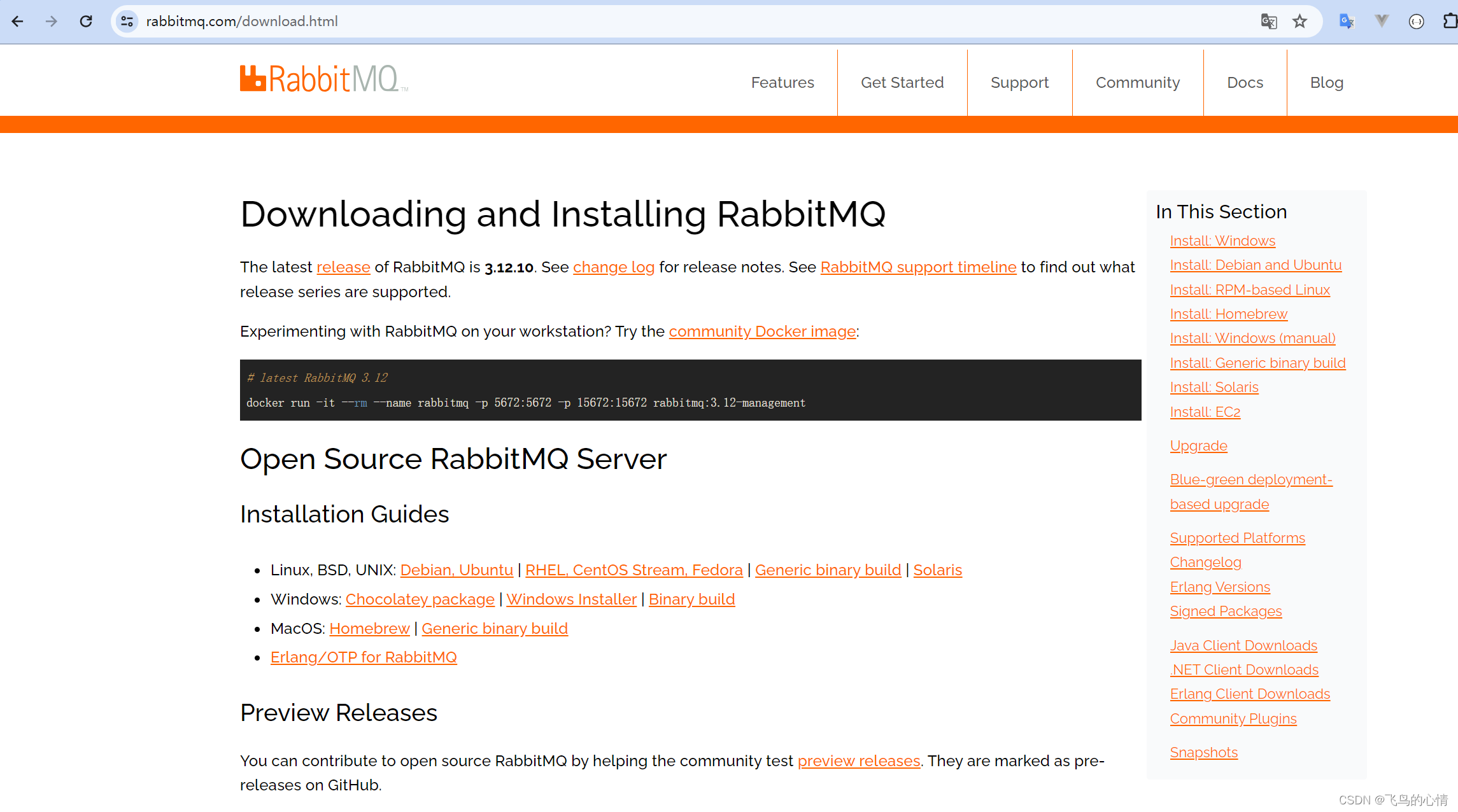Open Snapshots in the In This Section panel
This screenshot has height=812, width=1458.
pyautogui.click(x=1203, y=752)
